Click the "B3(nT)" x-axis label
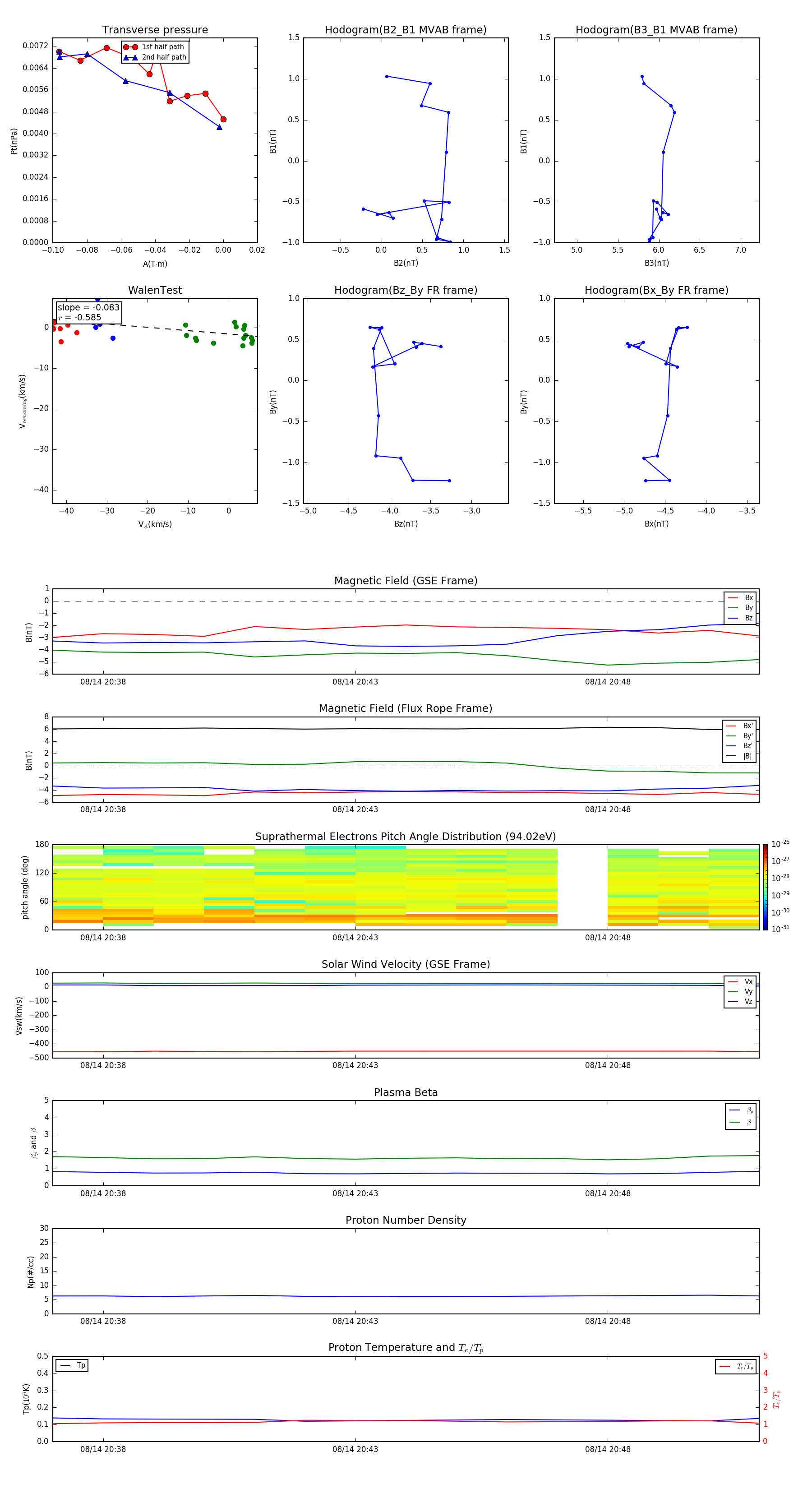Viewport: 812px width, 1489px height. pos(656,263)
